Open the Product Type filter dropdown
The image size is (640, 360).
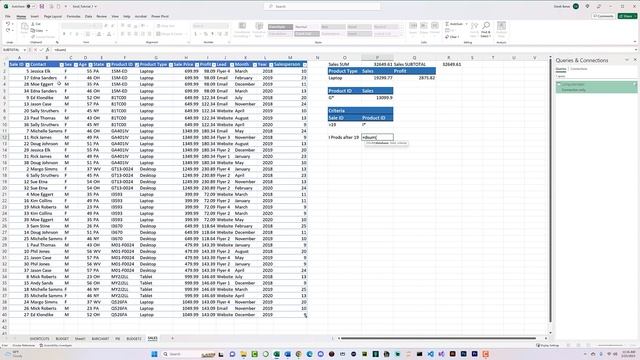click(170, 65)
